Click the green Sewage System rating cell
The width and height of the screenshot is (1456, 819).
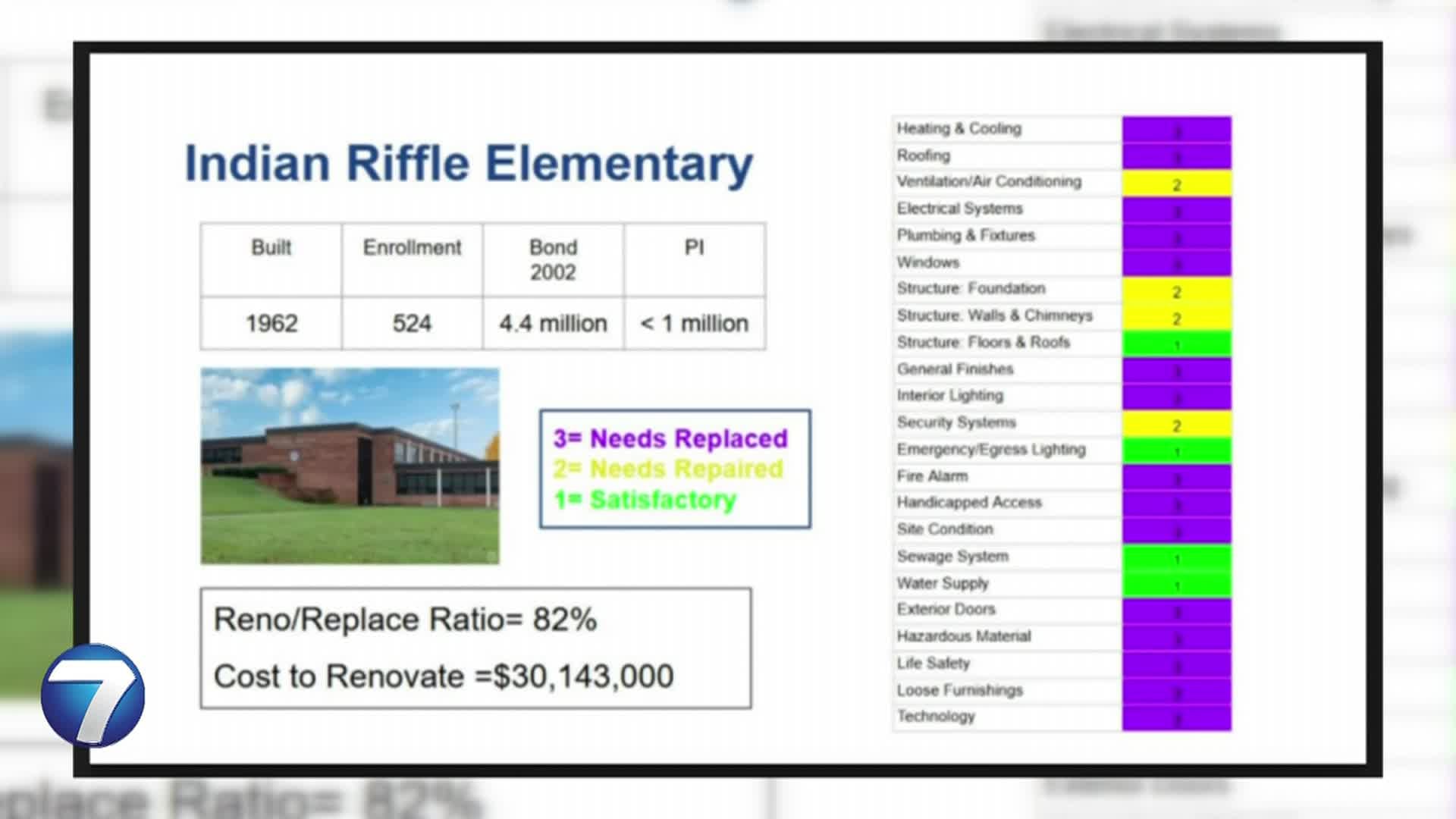[x=1176, y=557]
